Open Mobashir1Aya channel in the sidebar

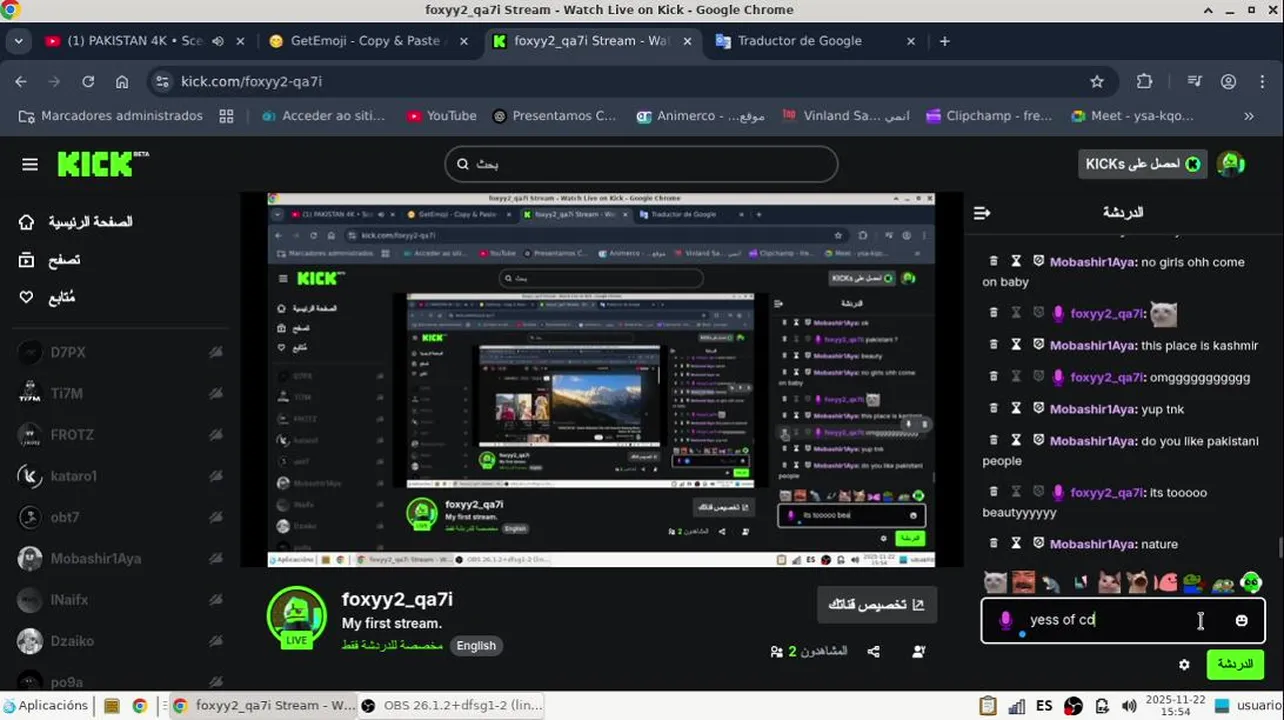(x=121, y=559)
